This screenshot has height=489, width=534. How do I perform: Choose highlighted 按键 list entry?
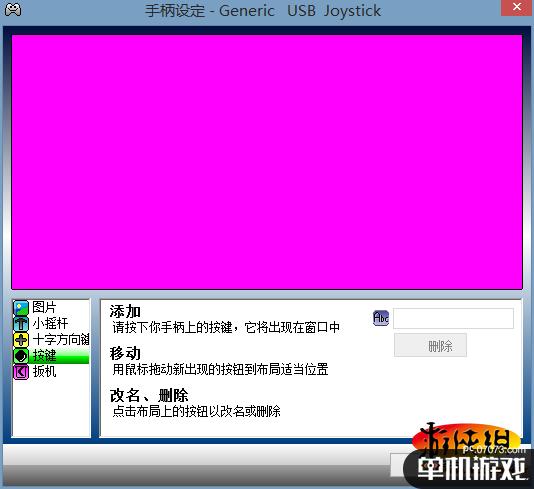[x=51, y=356]
